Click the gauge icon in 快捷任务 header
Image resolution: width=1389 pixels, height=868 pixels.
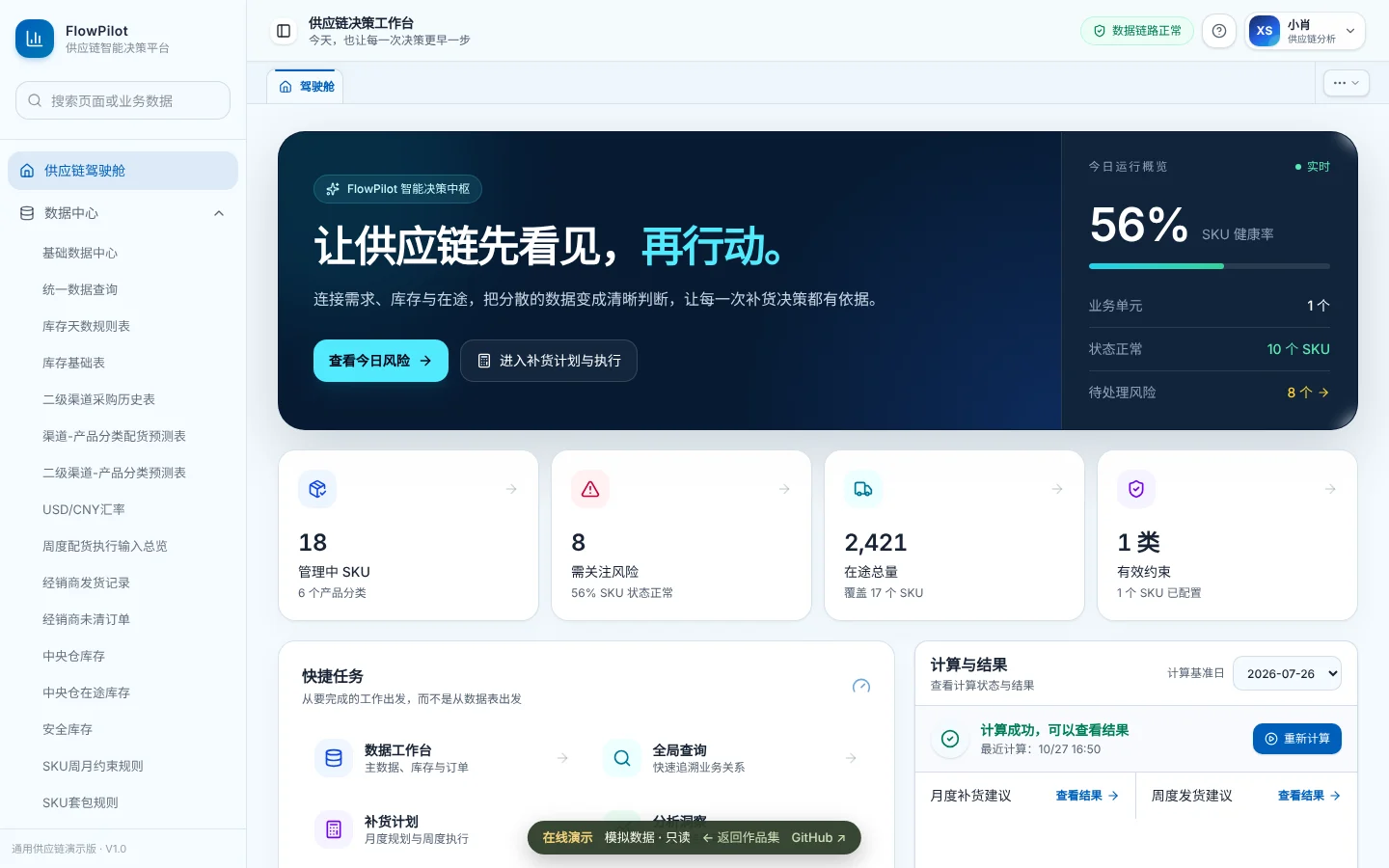pos(861,686)
